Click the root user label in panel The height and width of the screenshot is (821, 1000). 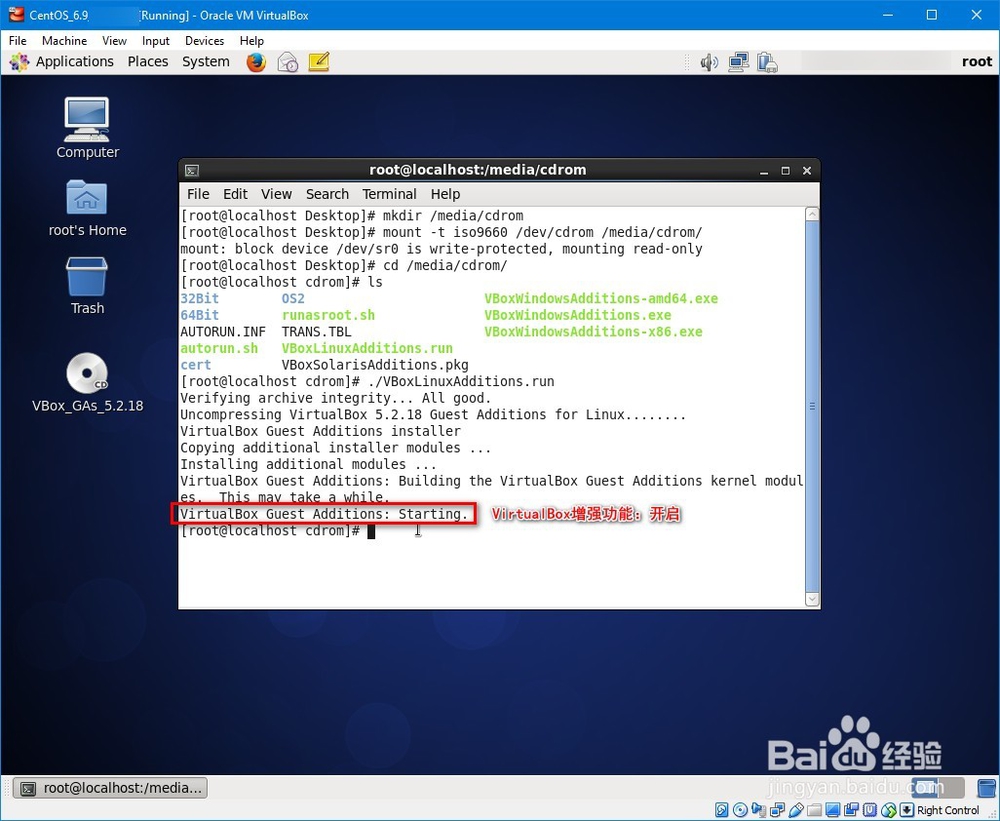pyautogui.click(x=976, y=62)
